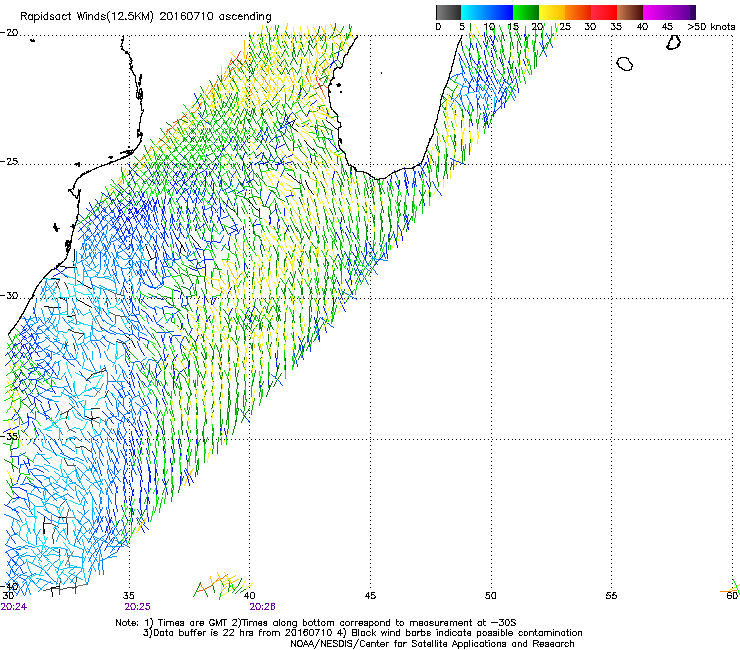Select the 20:26 measurement time label
The height and width of the screenshot is (650, 740).
(262, 607)
